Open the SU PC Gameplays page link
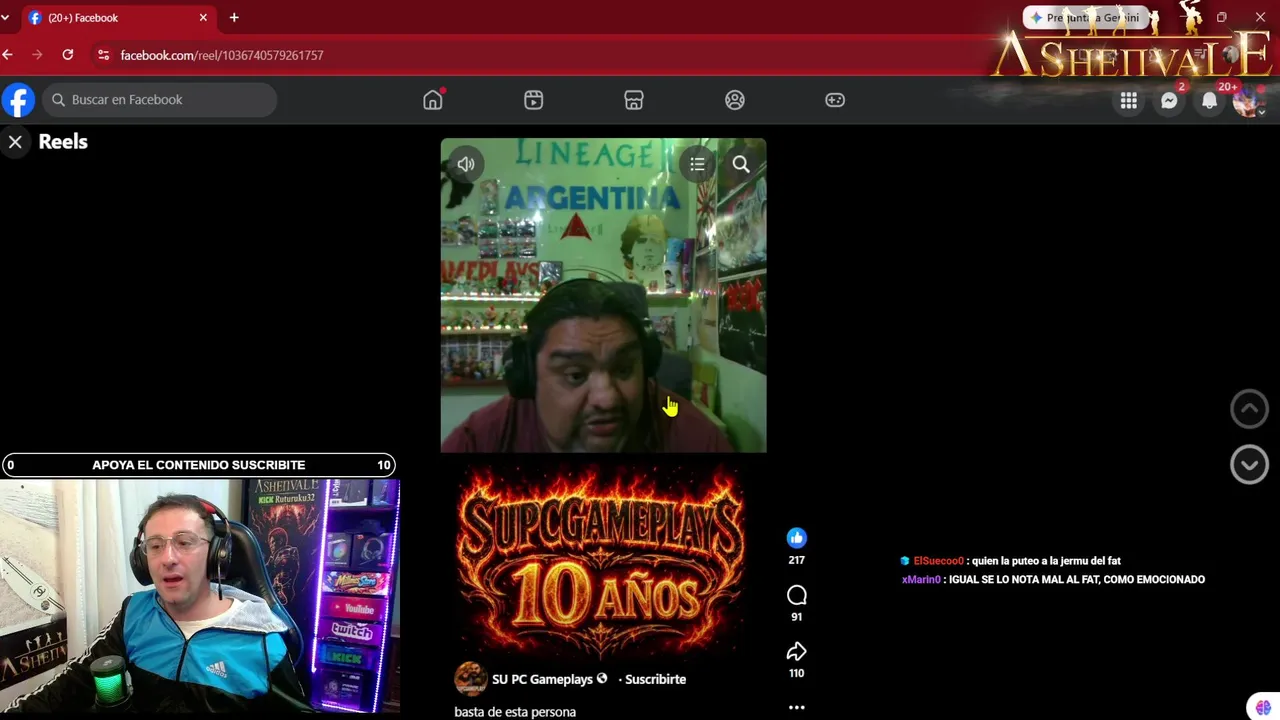The height and width of the screenshot is (720, 1280). coord(542,679)
